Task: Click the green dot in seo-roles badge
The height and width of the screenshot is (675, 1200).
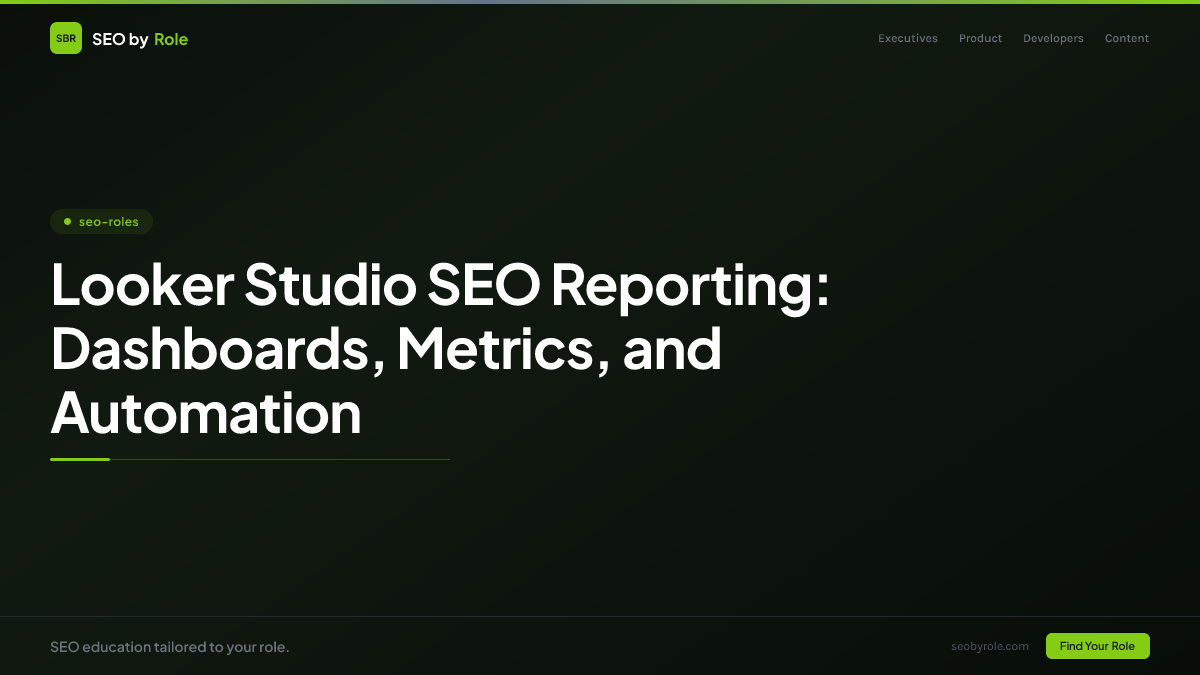Action: coord(67,221)
